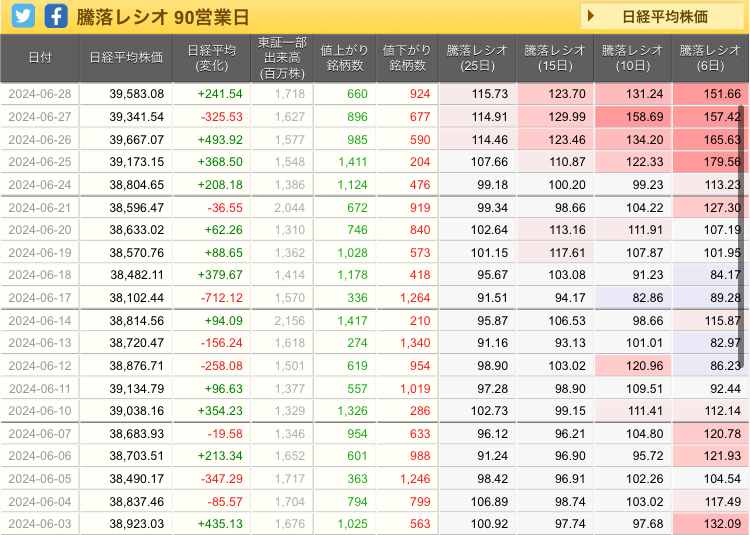Image resolution: width=750 pixels, height=535 pixels.
Task: Click the 6-day ratio 121.93
Action: click(x=722, y=455)
